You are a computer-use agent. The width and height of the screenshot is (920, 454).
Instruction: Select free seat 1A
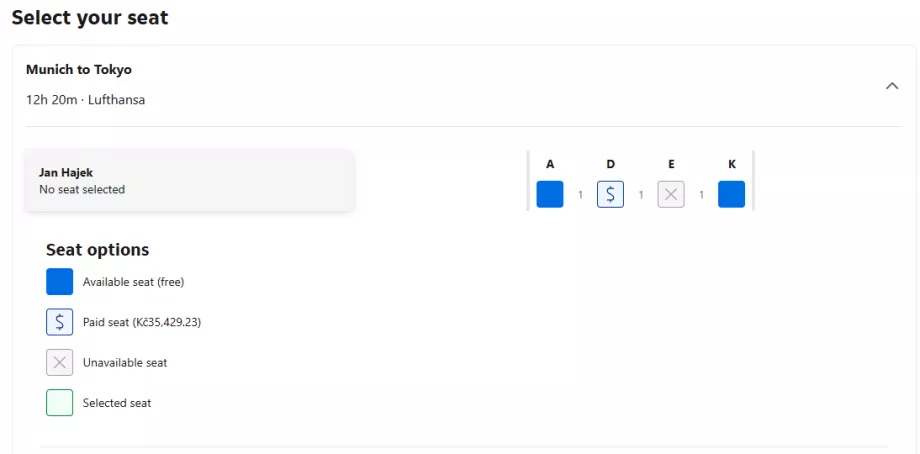550,194
